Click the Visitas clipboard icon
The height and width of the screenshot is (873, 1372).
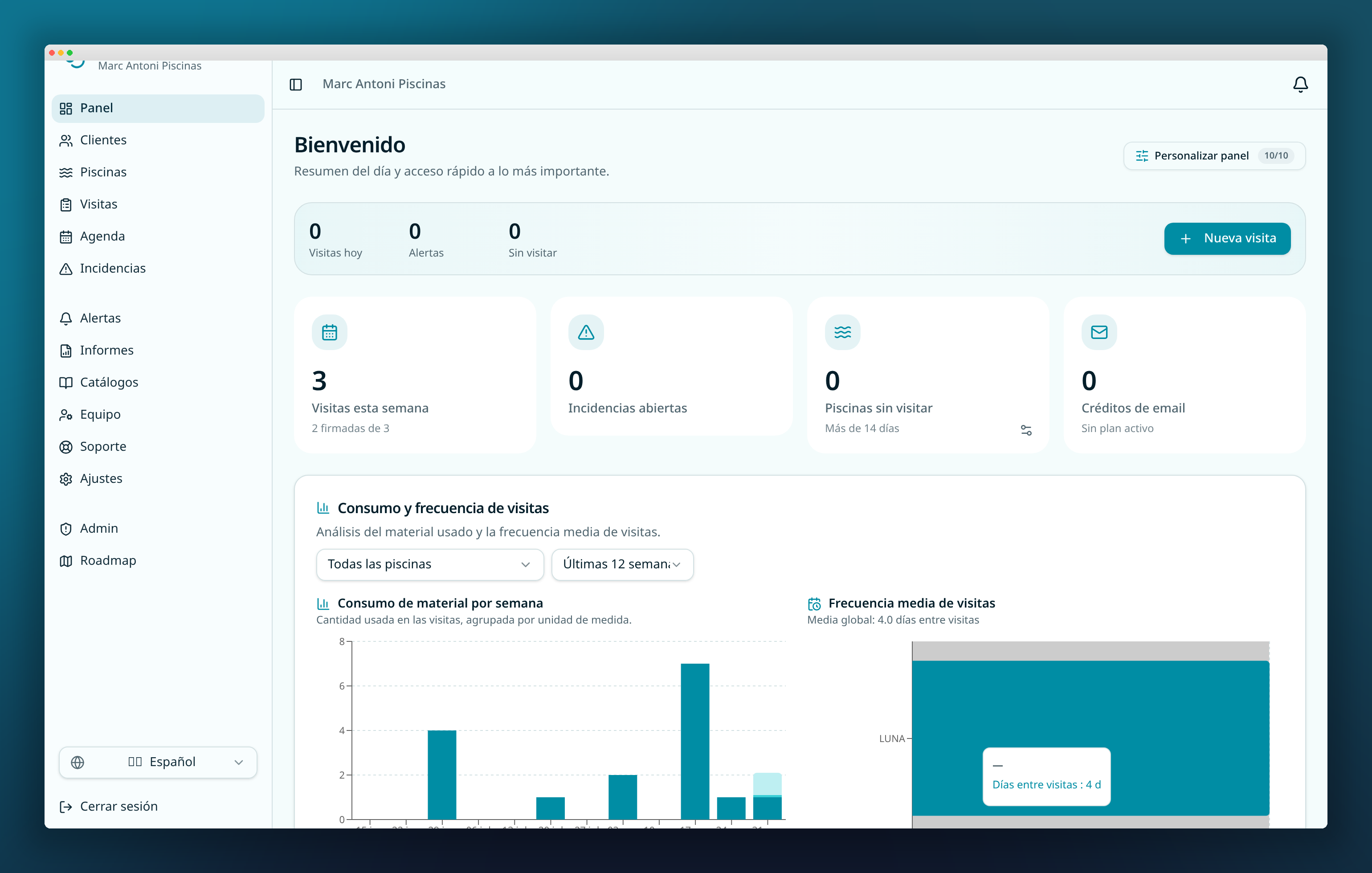(66, 204)
